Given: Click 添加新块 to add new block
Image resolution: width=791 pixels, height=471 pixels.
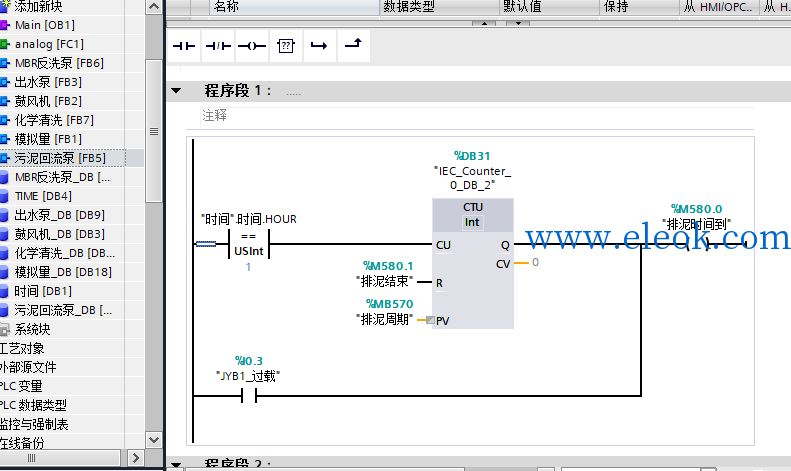Looking at the screenshot, I should click(38, 7).
